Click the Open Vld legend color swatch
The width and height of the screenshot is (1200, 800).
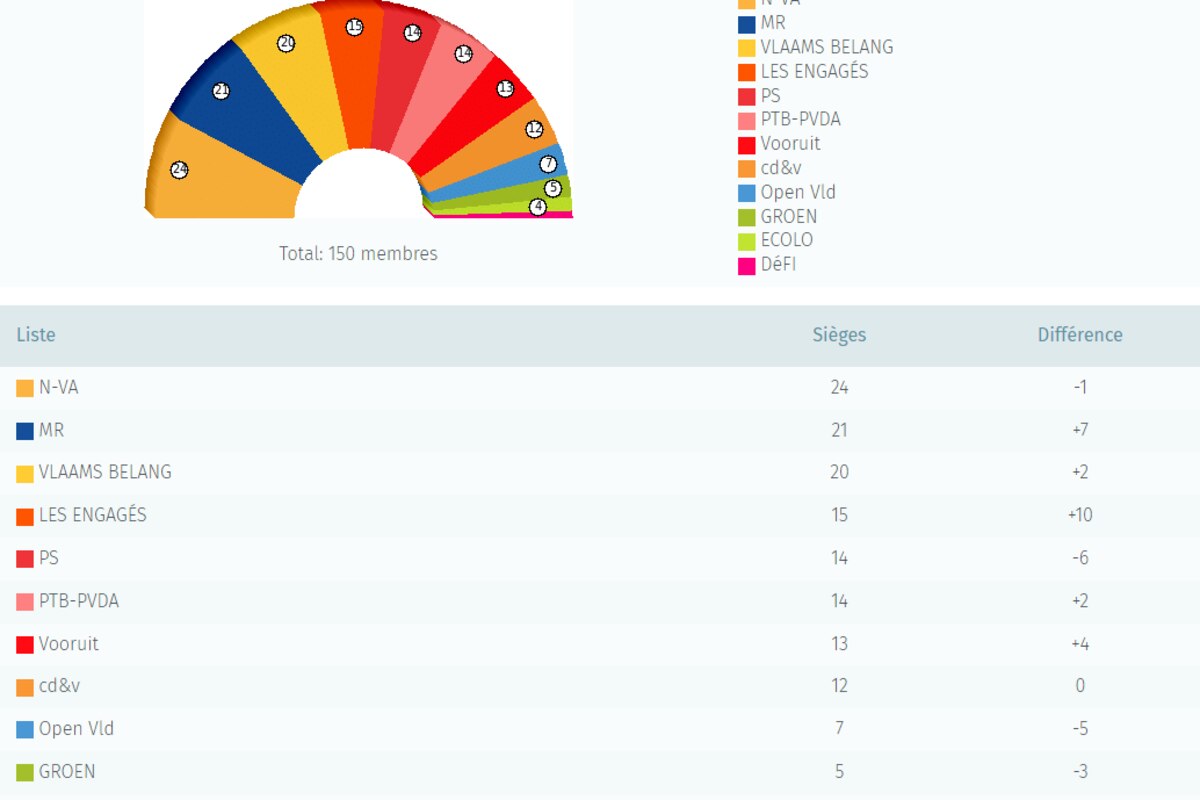746,193
